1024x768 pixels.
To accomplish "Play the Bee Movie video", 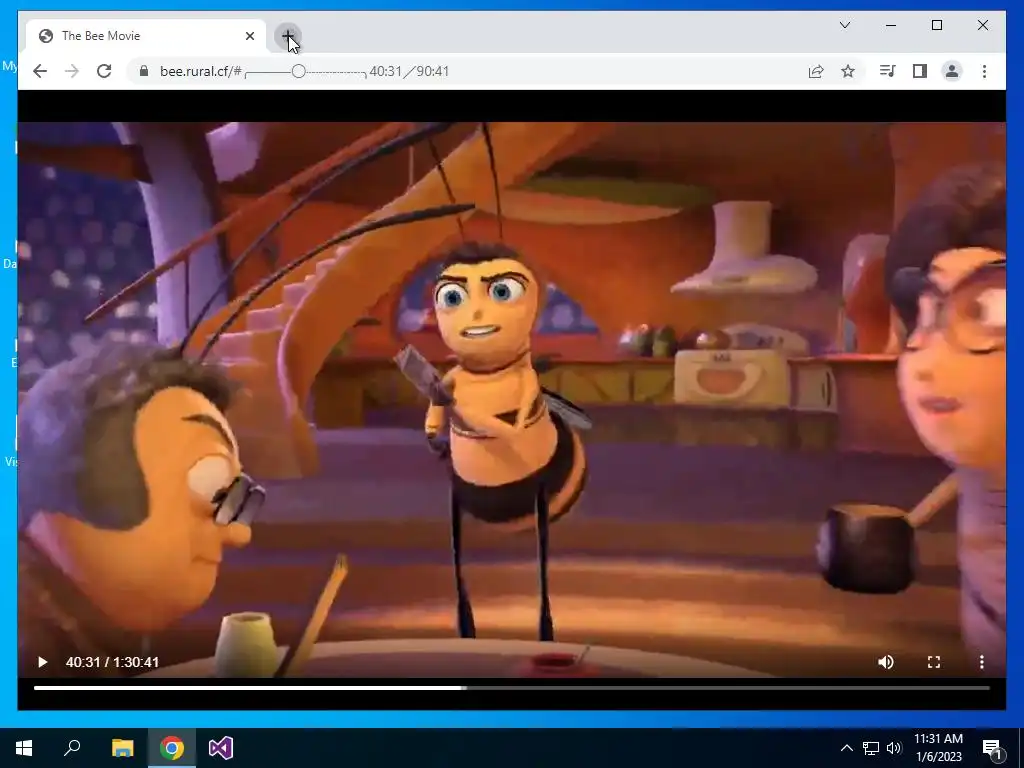I will pyautogui.click(x=42, y=662).
